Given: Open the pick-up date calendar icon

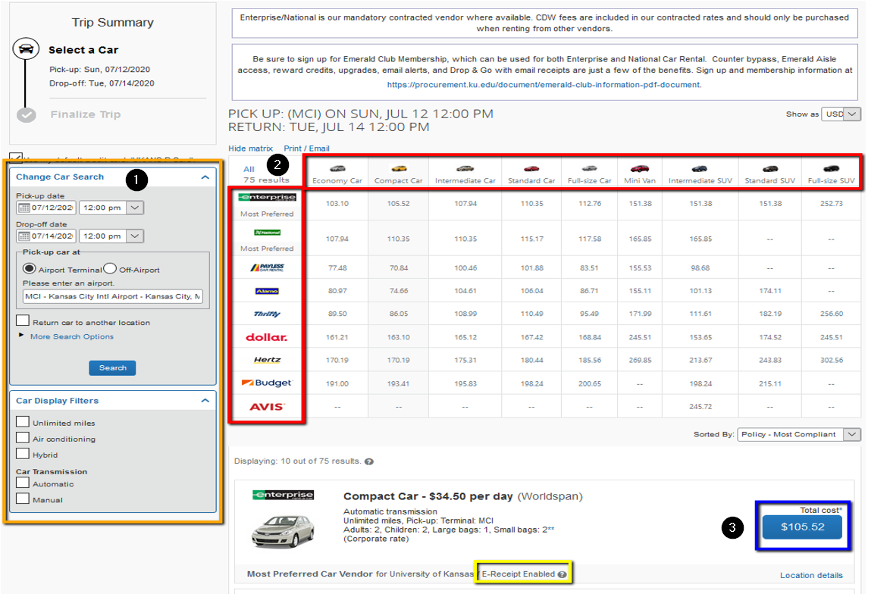Looking at the screenshot, I should tap(23, 208).
